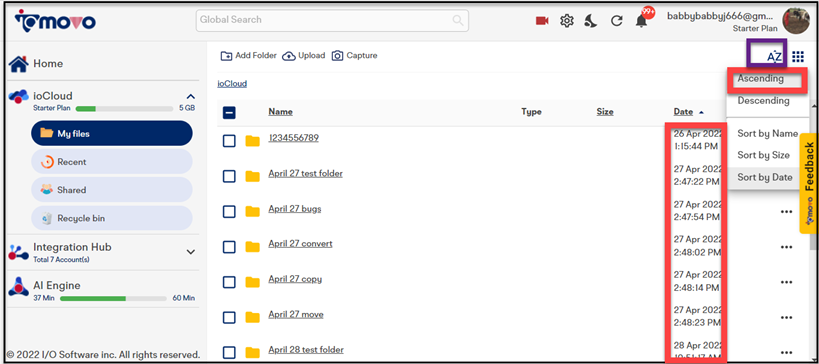Check the April 28 test folder checkbox
The image size is (819, 364).
[x=229, y=353]
